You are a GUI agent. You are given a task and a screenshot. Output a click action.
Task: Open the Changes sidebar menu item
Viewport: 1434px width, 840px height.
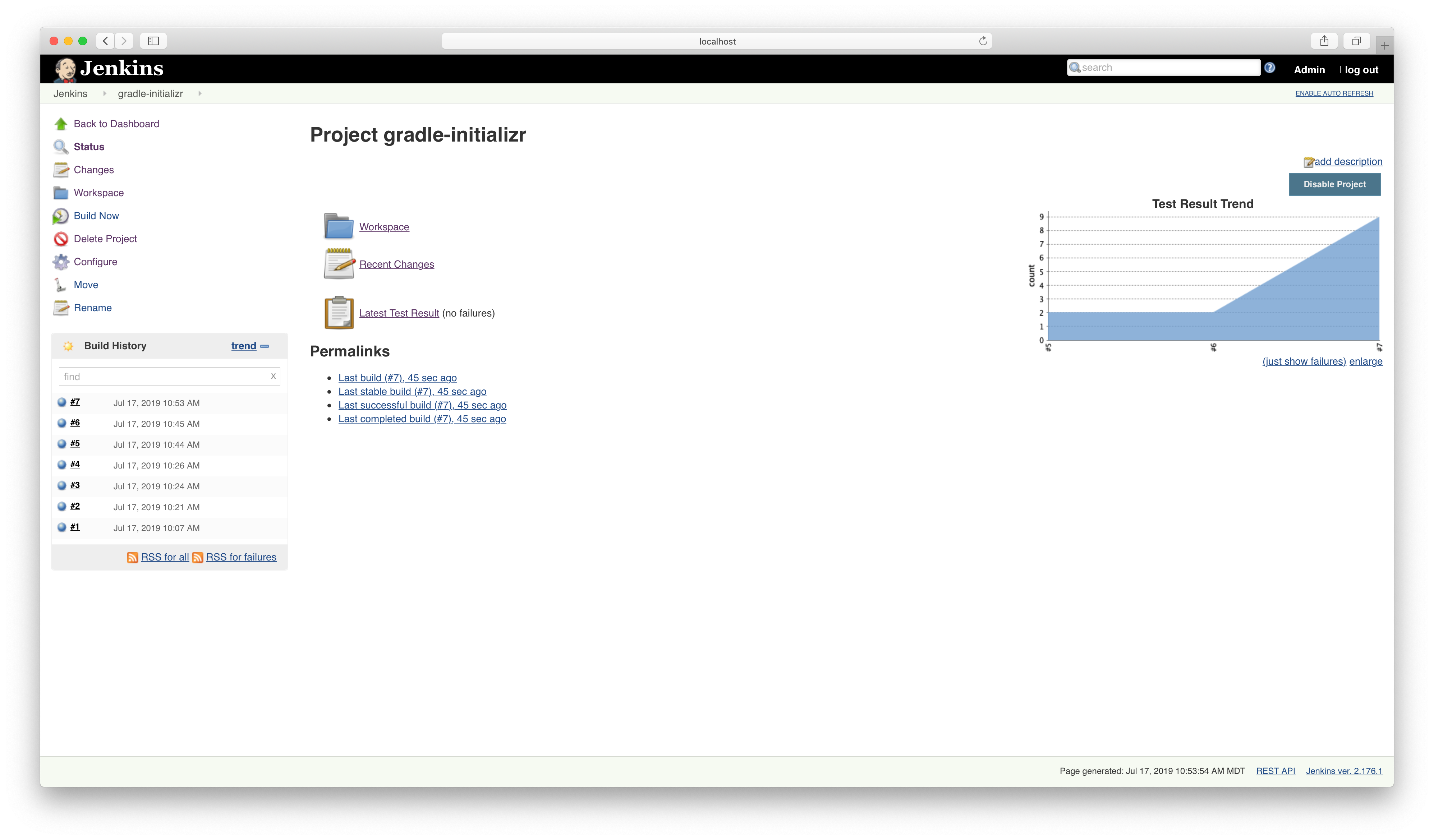click(x=93, y=170)
